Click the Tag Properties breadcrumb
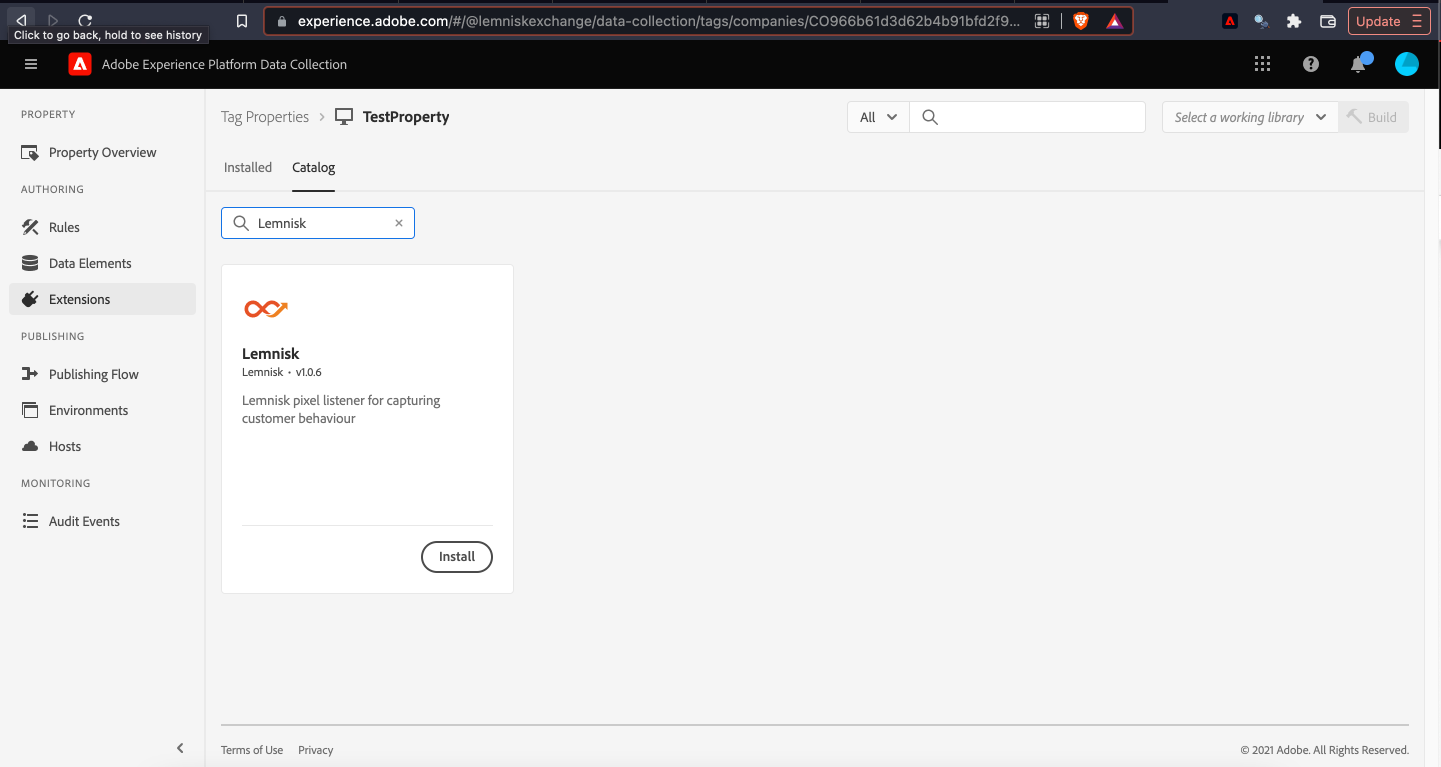 265,117
